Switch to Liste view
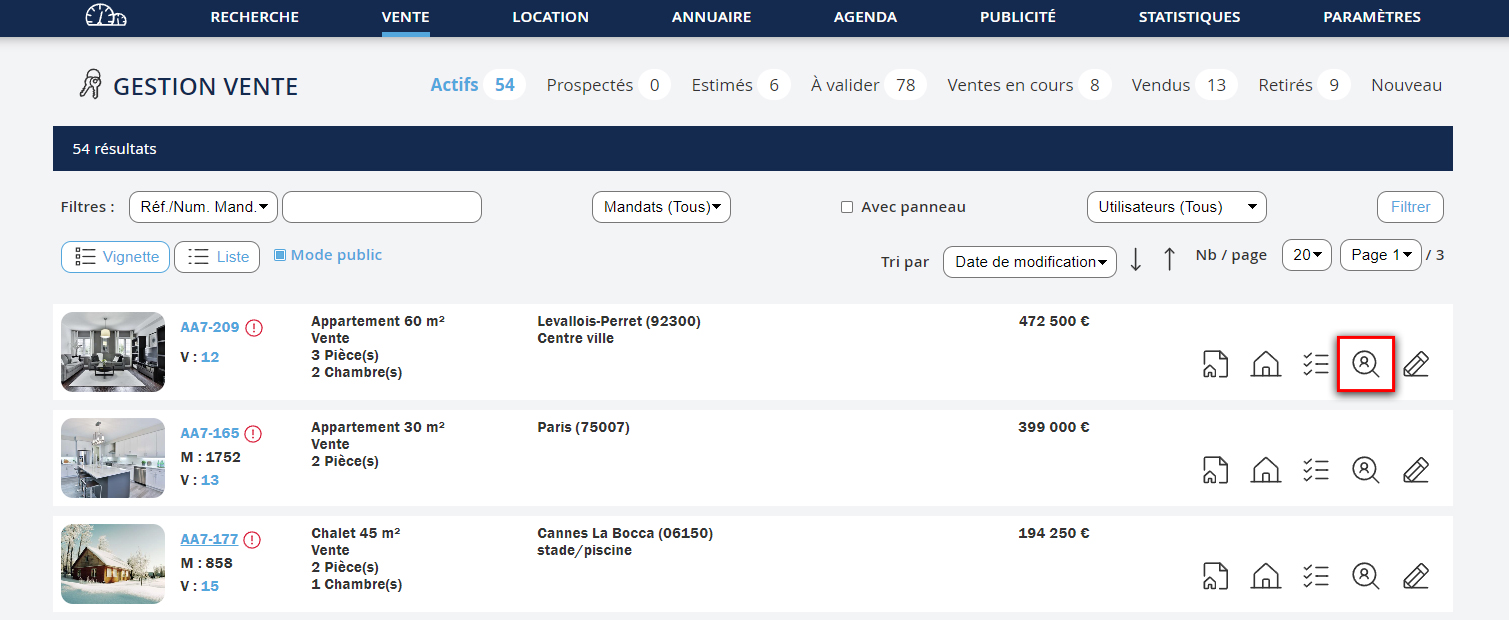This screenshot has height=620, width=1509. [x=217, y=257]
